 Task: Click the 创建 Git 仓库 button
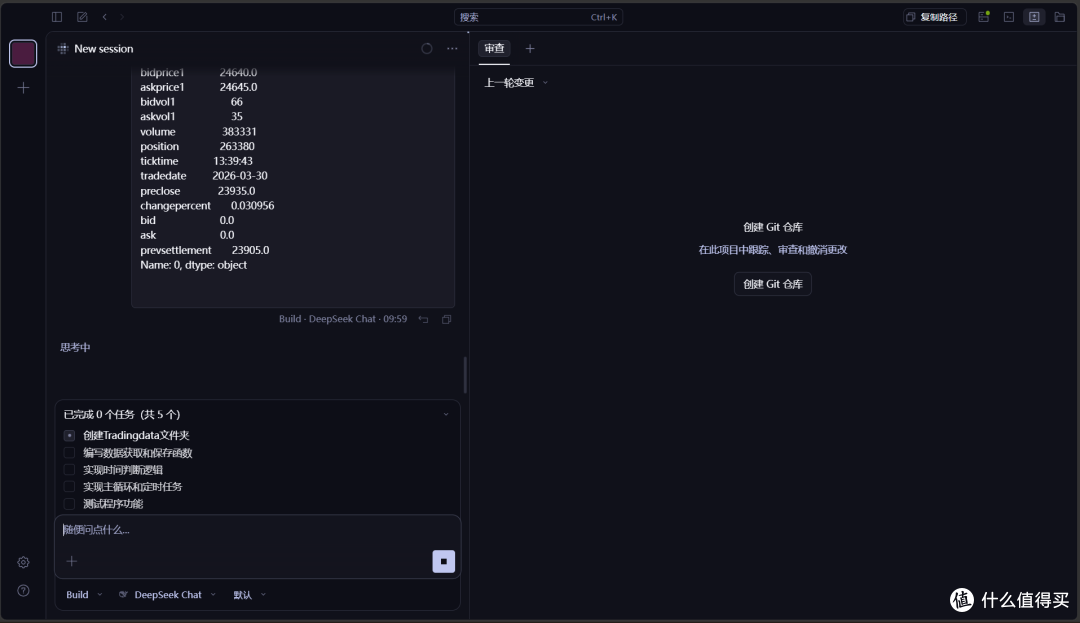[773, 284]
